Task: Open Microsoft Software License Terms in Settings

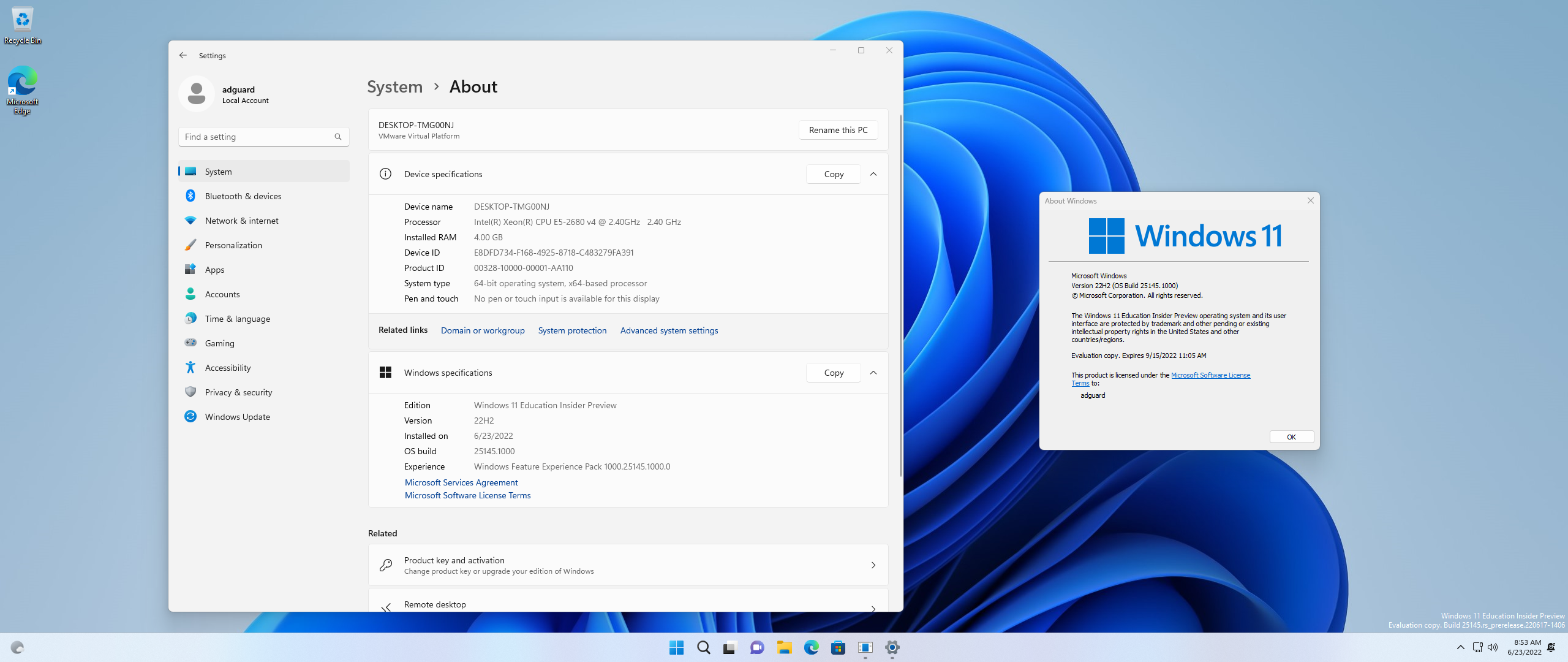Action: click(x=467, y=495)
